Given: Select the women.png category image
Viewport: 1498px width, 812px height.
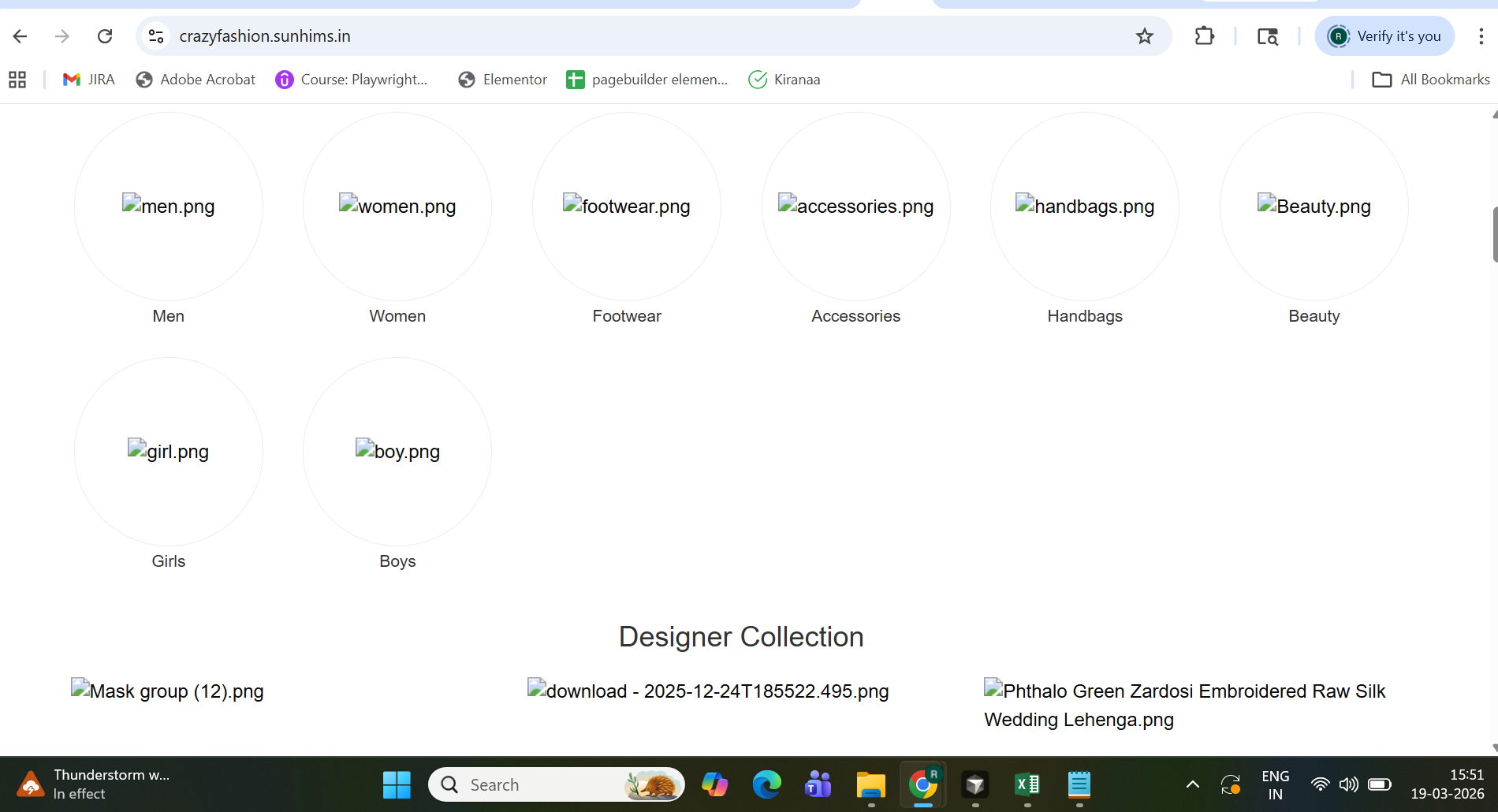Looking at the screenshot, I should click(x=397, y=206).
